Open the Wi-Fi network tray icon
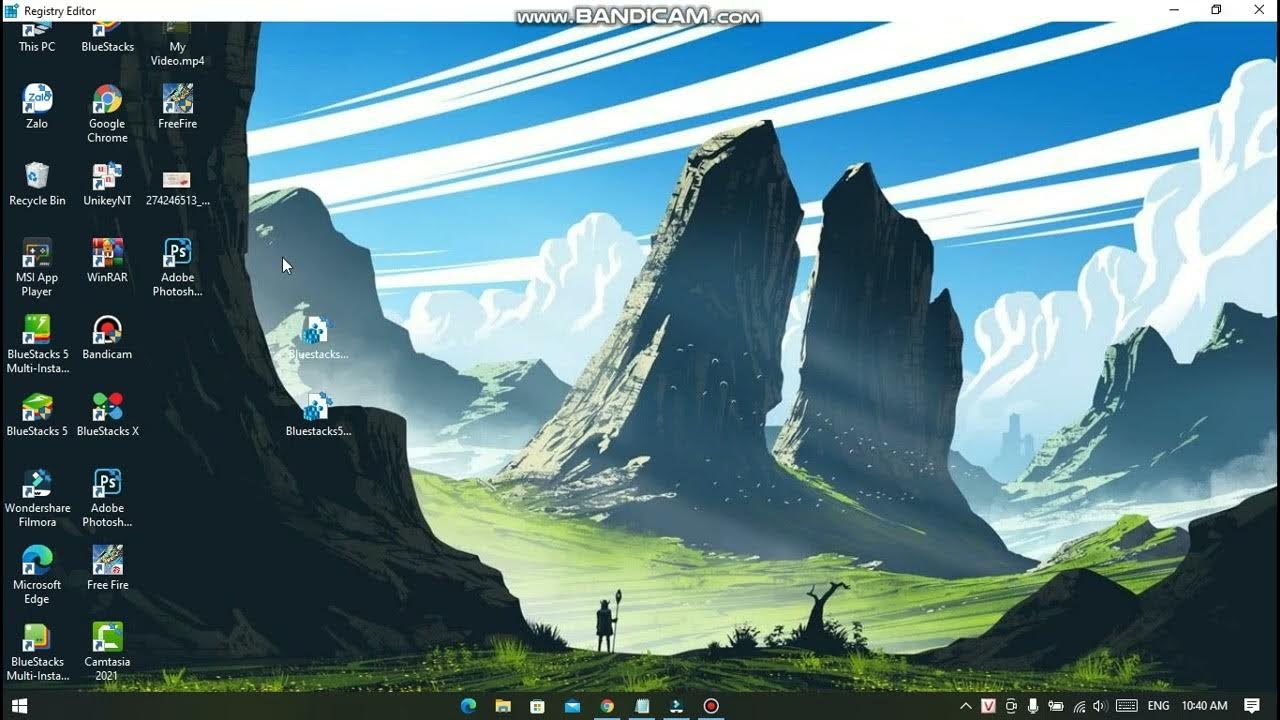 click(x=1079, y=706)
